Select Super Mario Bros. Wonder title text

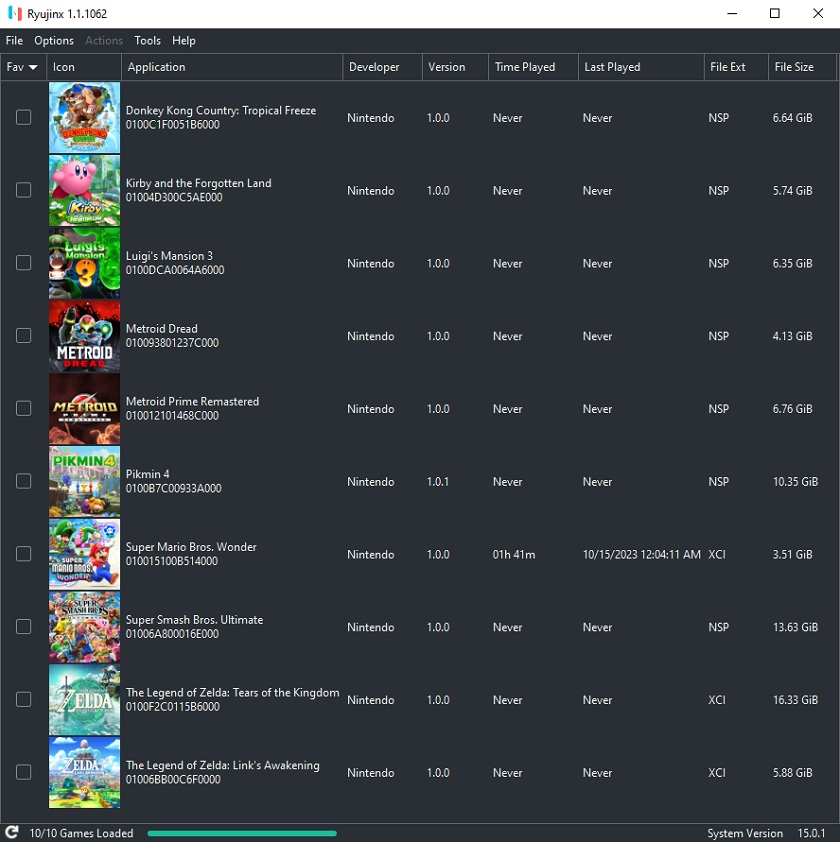[x=191, y=547]
